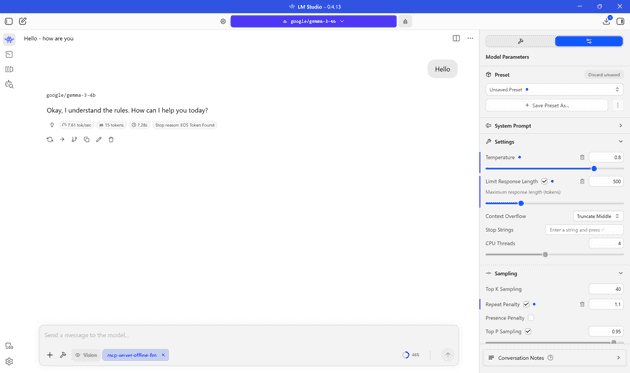Regenerate the assistant response
Viewport: 630px width, 373px height.
(x=50, y=139)
